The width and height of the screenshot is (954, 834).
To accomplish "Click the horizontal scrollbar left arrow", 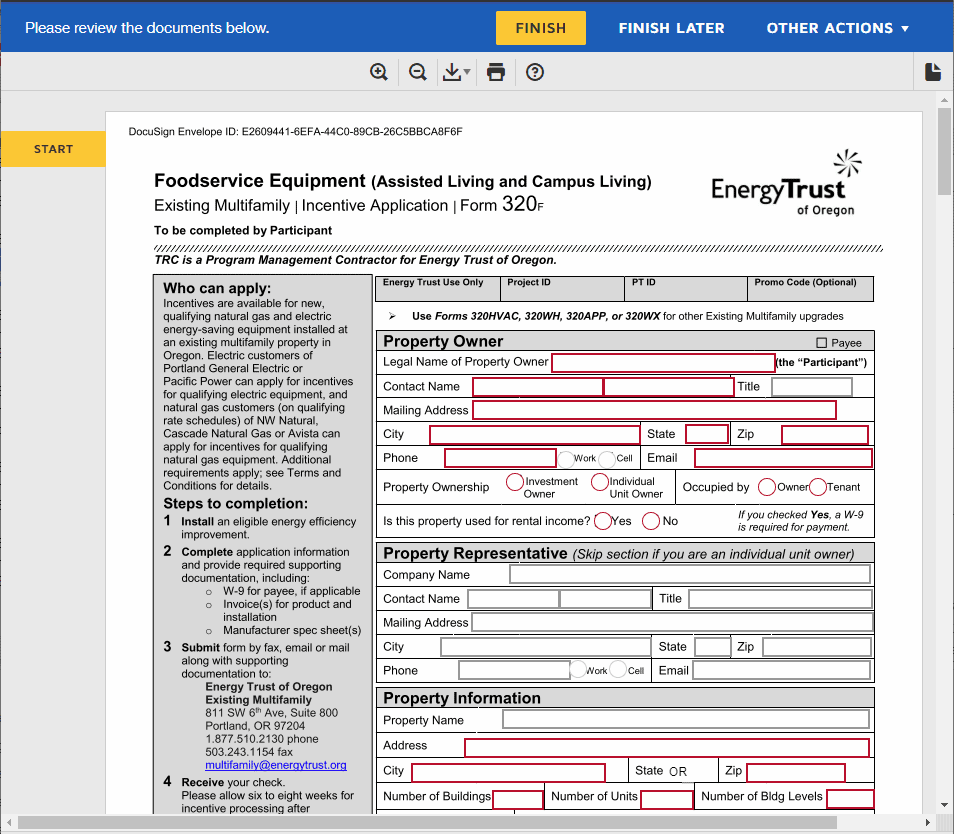I will 9,822.
